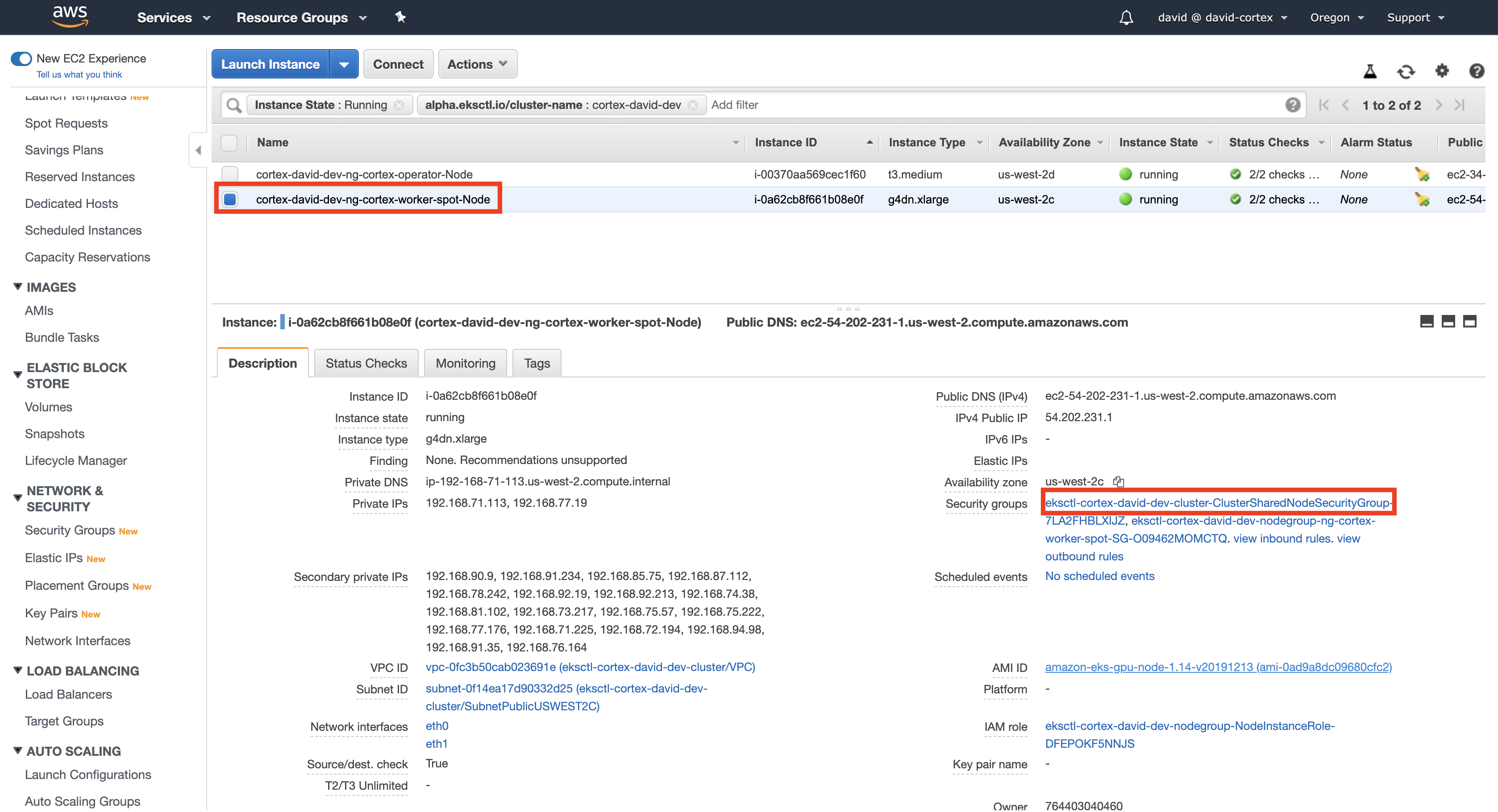This screenshot has width=1498, height=812.
Task: Open the notifications bell
Action: pos(1127,17)
